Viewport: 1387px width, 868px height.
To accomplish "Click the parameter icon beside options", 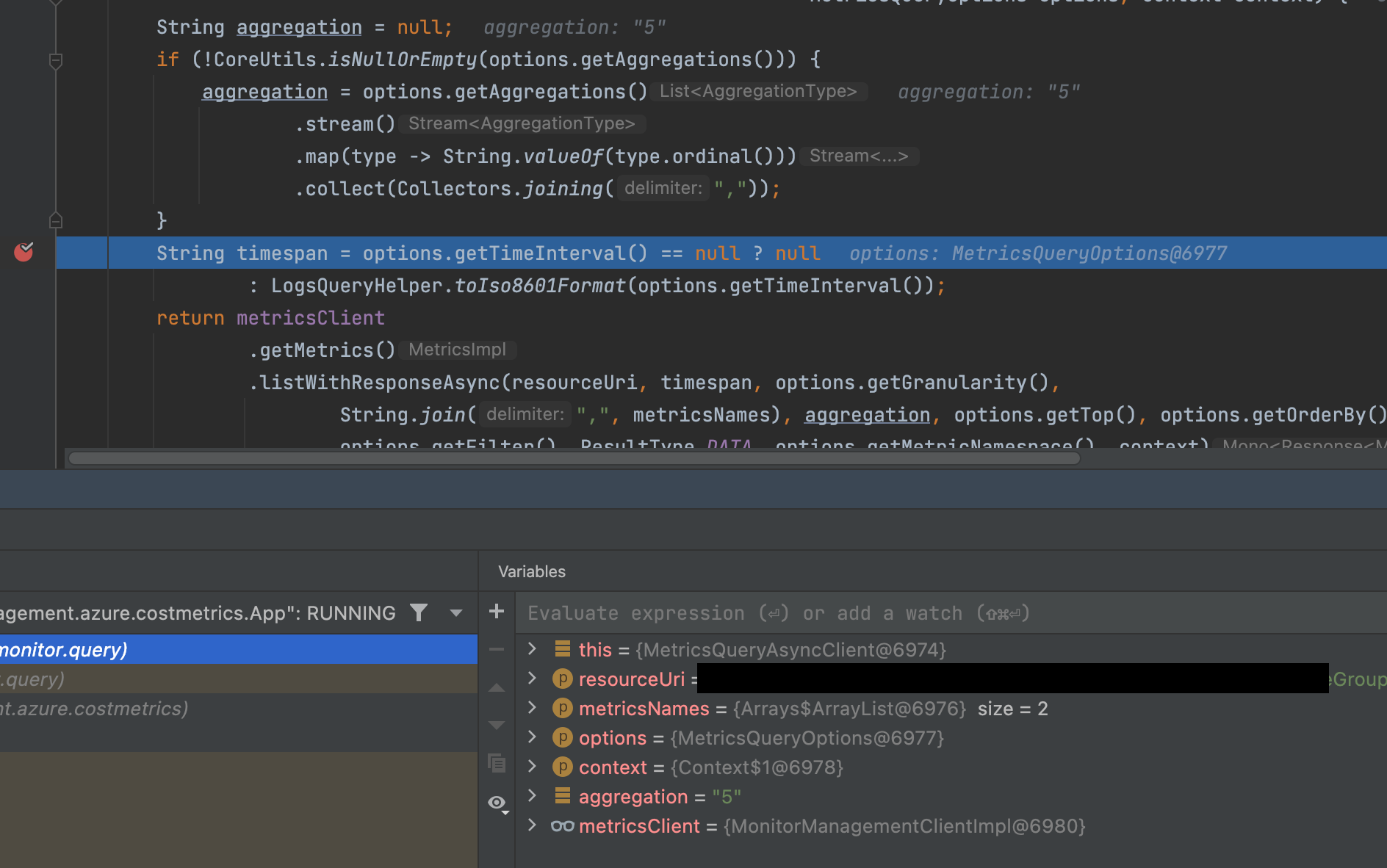I will click(562, 737).
